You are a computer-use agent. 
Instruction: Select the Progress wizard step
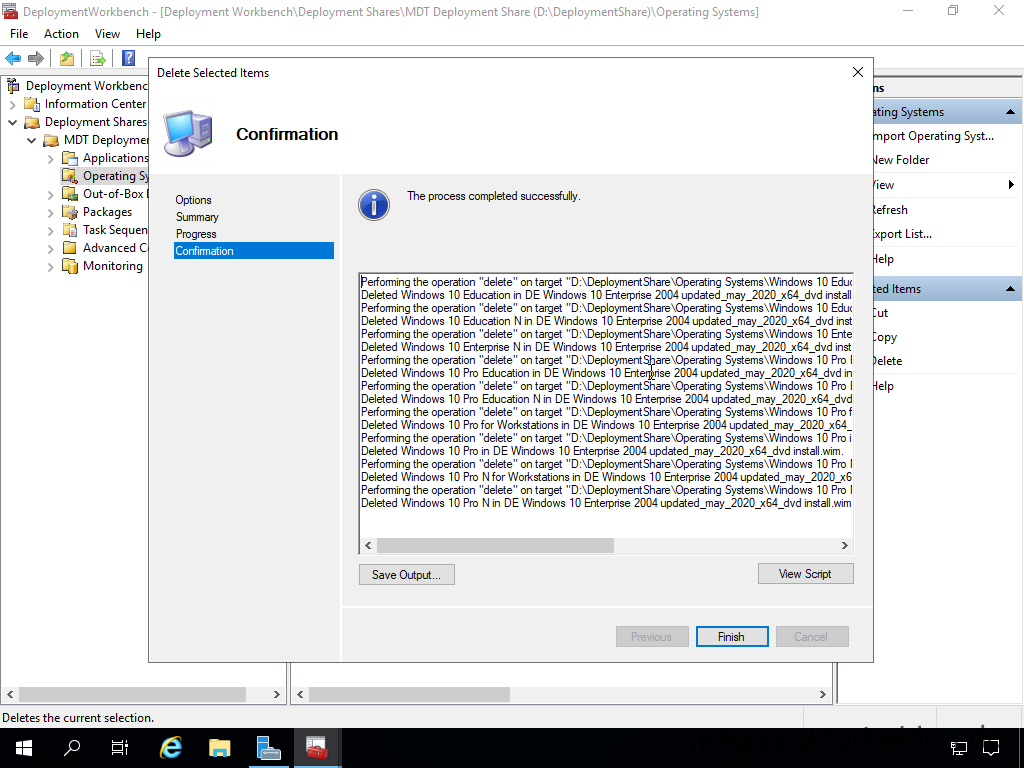pos(196,234)
